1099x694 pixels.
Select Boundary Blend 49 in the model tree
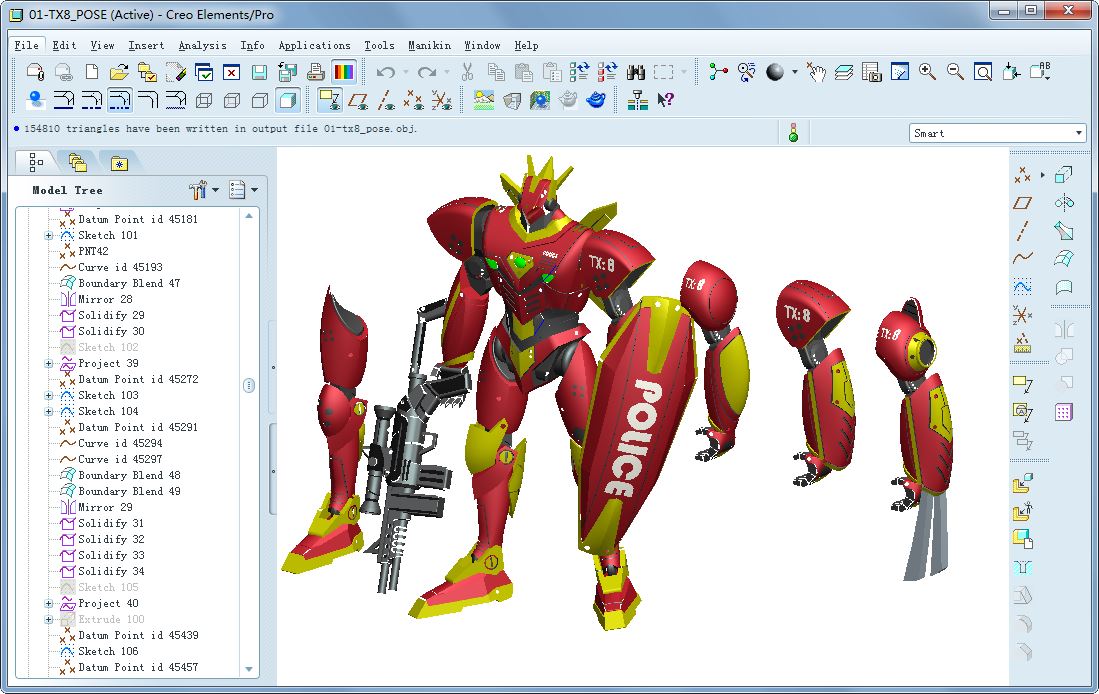pos(129,491)
